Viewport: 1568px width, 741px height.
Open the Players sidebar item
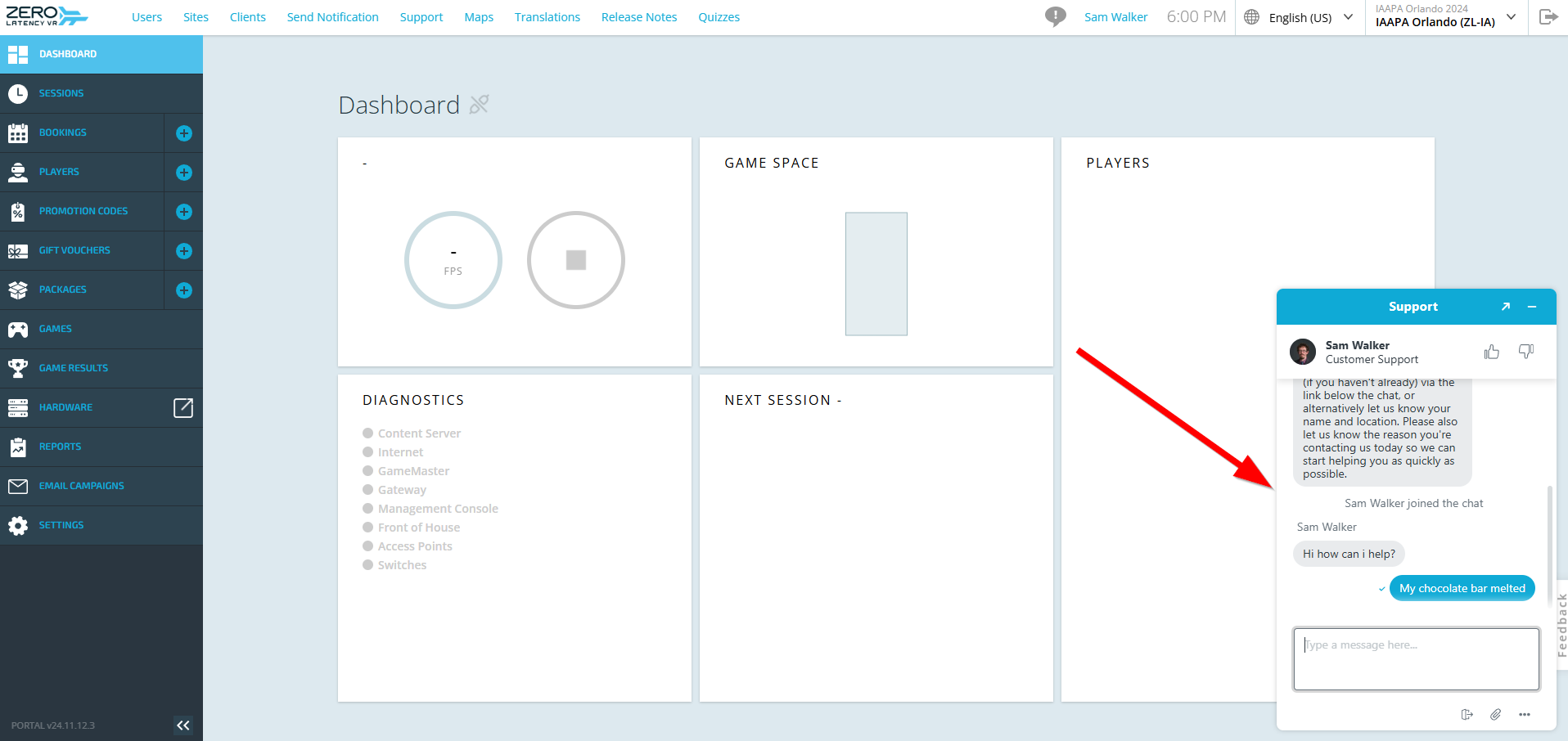pyautogui.click(x=82, y=172)
